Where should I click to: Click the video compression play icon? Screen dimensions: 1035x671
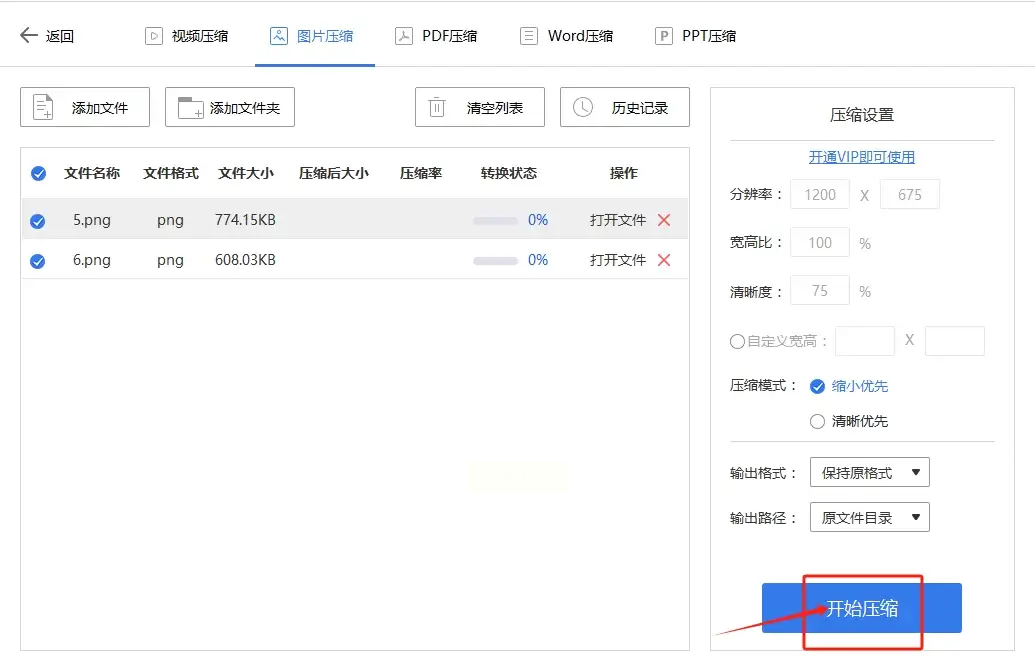(x=153, y=36)
